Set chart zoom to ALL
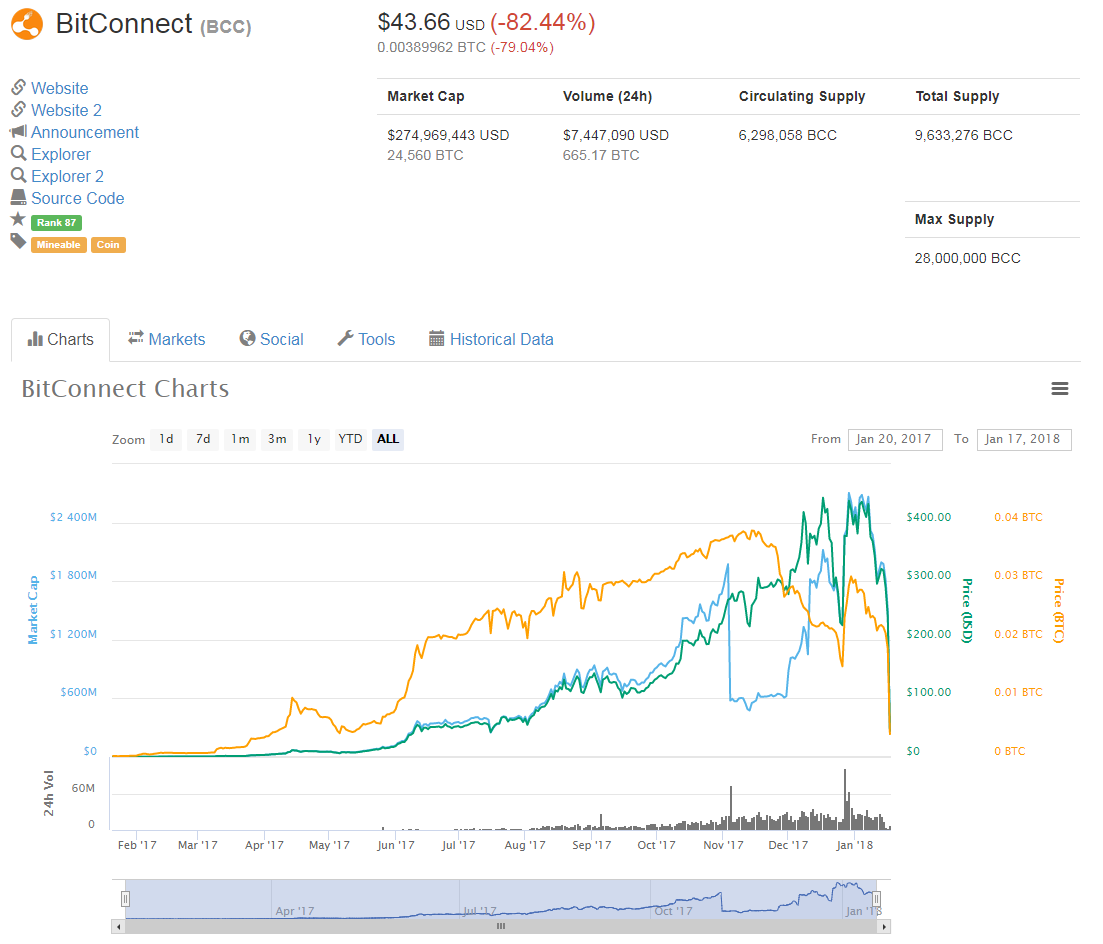Viewport: 1103px width, 944px height. point(388,439)
